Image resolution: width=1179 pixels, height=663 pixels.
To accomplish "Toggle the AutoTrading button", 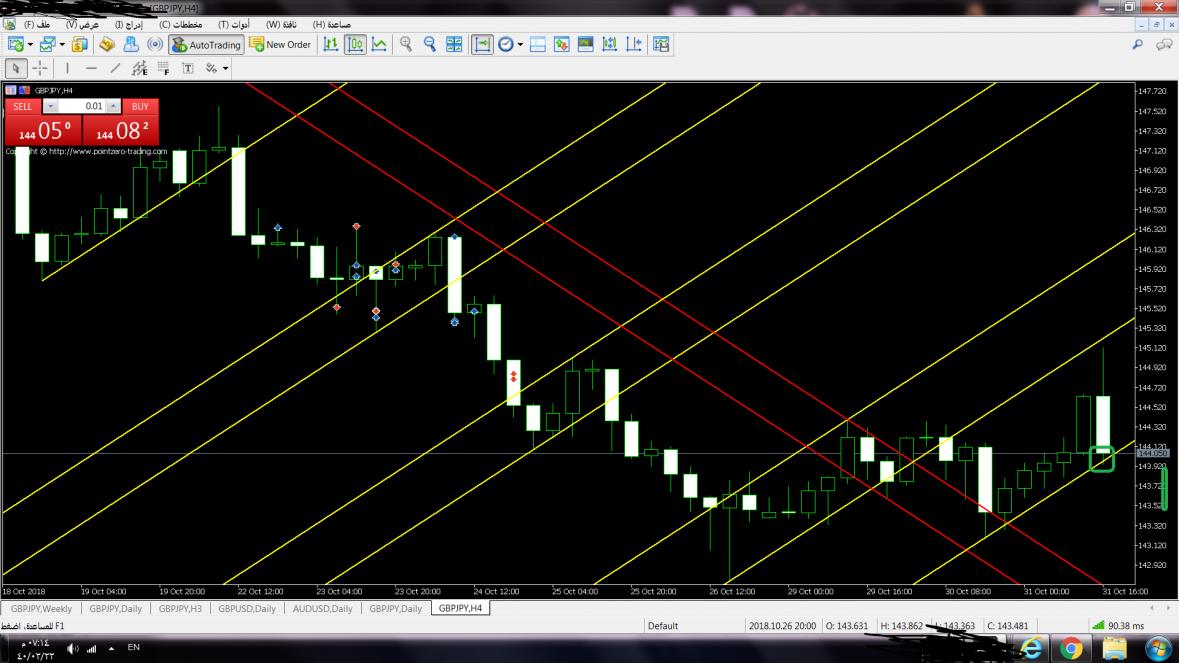I will tap(206, 44).
